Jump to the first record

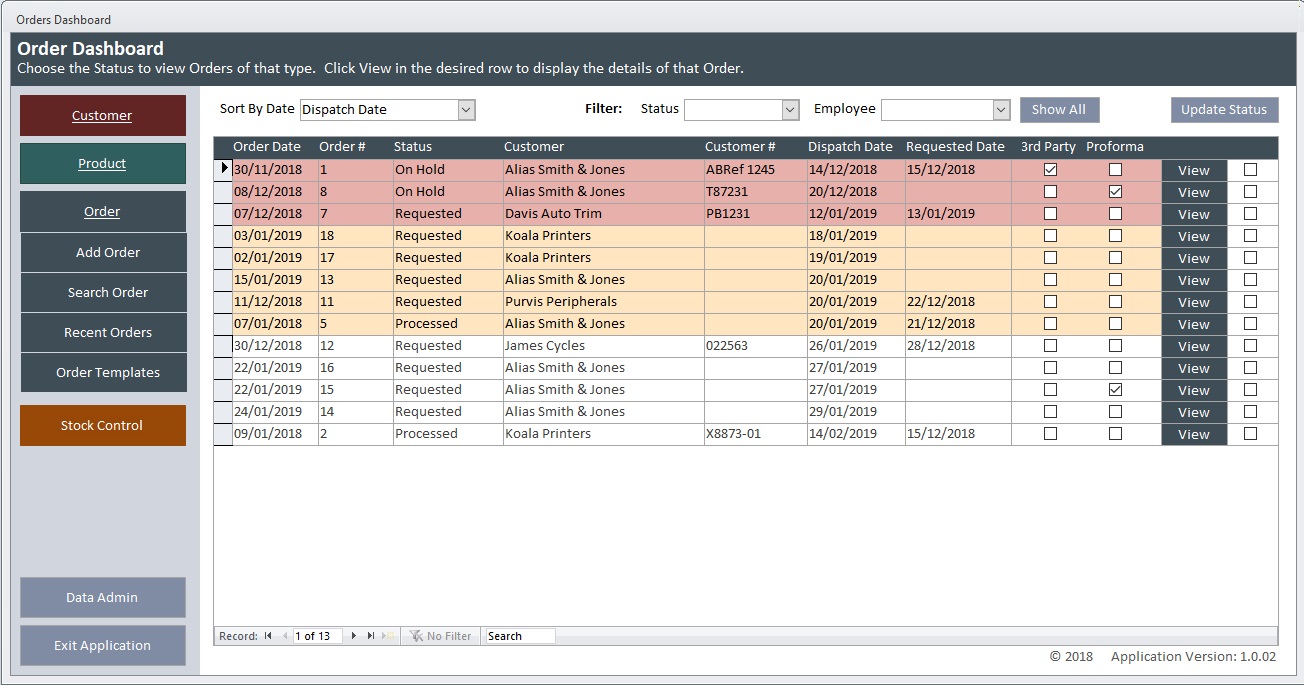pyautogui.click(x=267, y=635)
